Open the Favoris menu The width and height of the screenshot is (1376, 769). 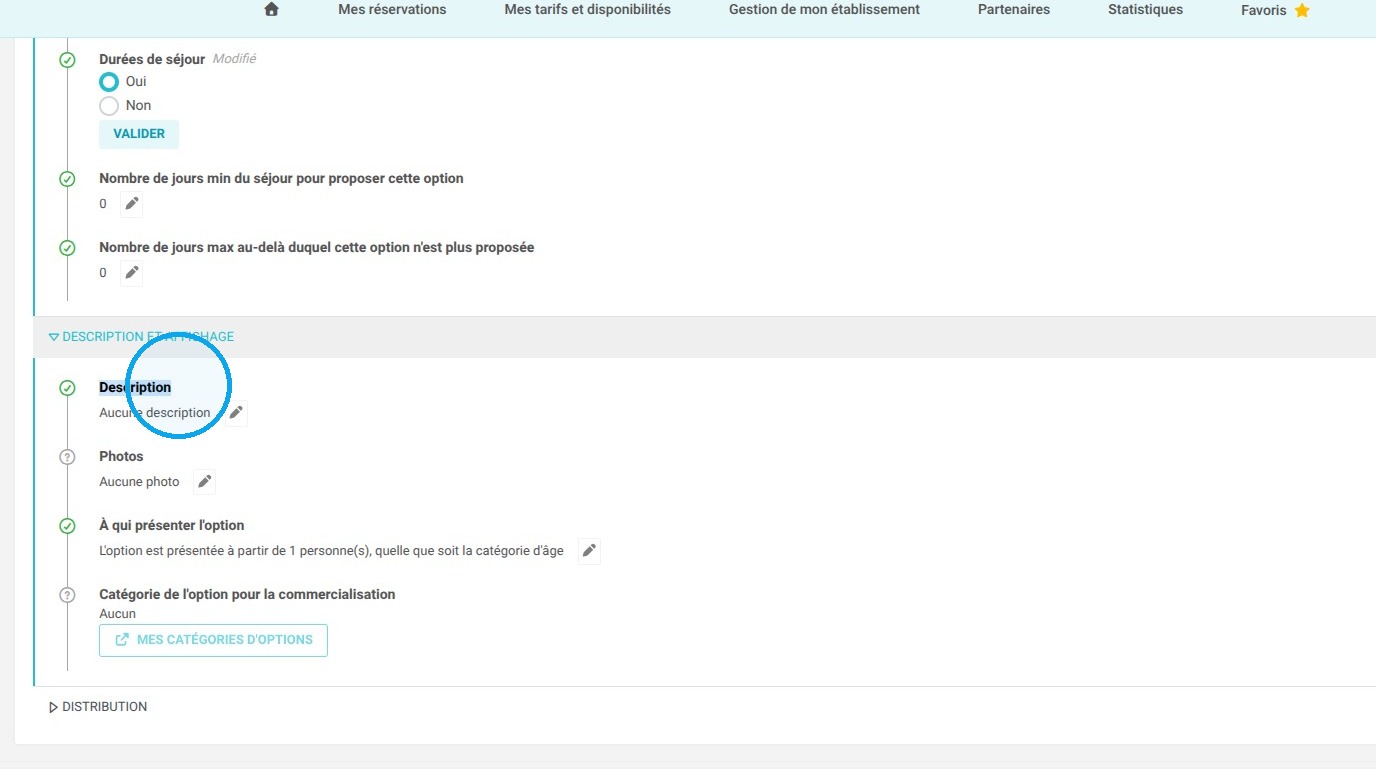click(1275, 11)
